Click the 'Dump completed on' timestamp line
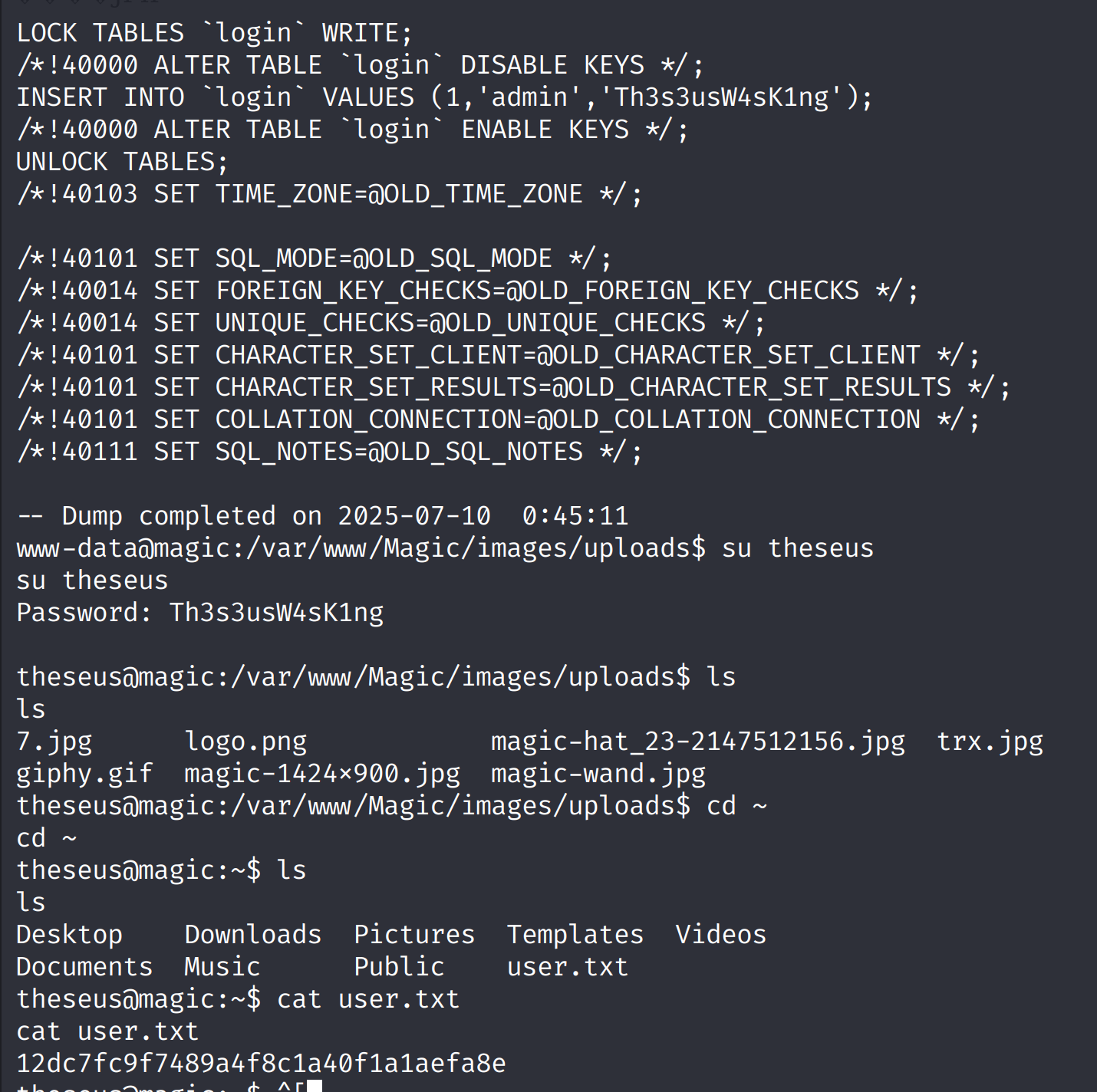 [322, 516]
